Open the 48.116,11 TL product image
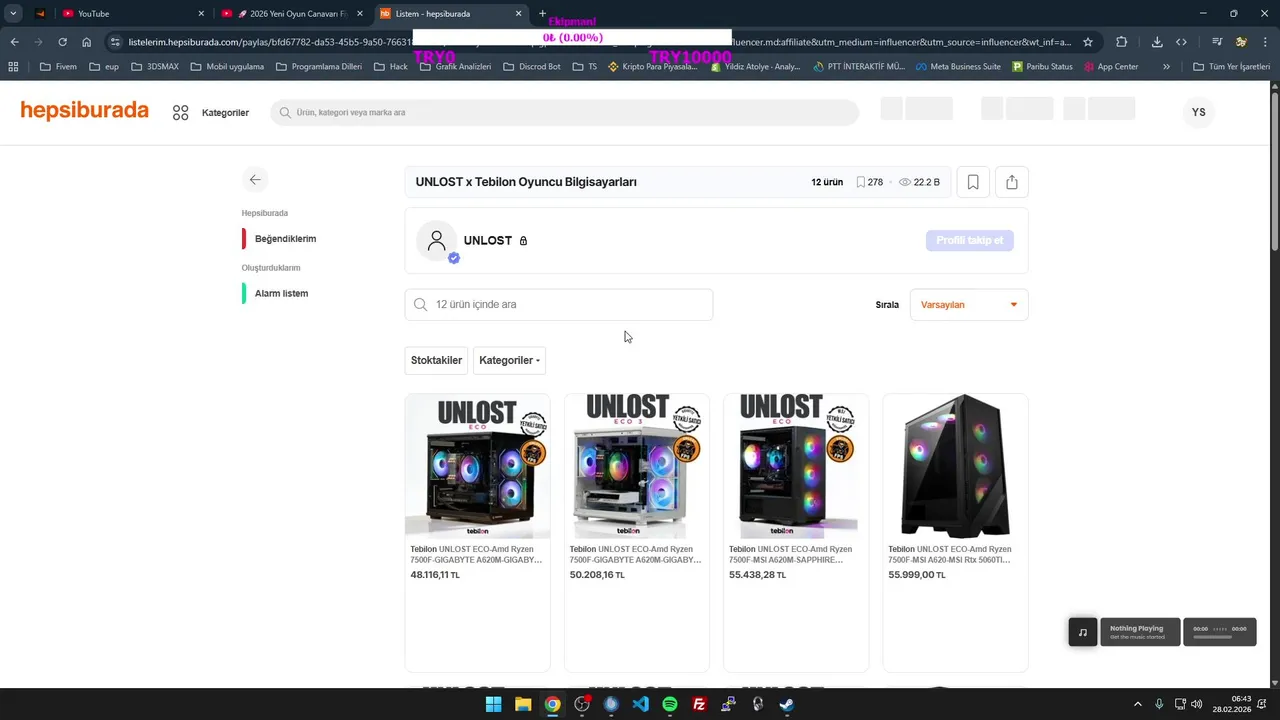1280x720 pixels. click(477, 466)
